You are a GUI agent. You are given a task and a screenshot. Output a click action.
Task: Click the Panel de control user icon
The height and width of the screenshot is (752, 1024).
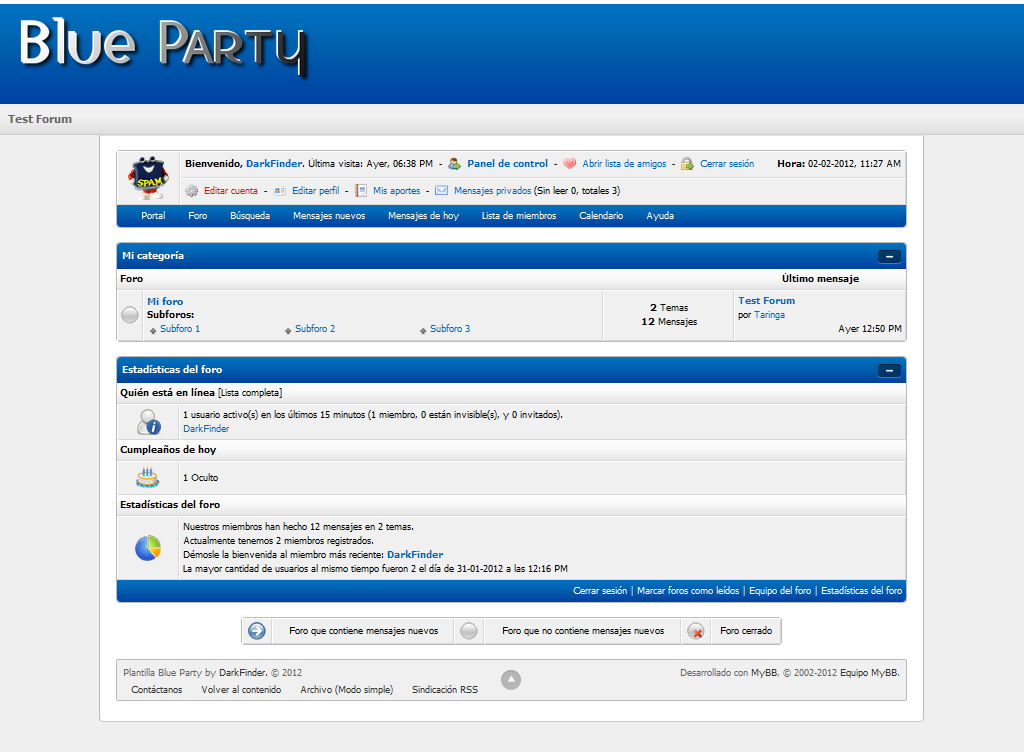(454, 164)
